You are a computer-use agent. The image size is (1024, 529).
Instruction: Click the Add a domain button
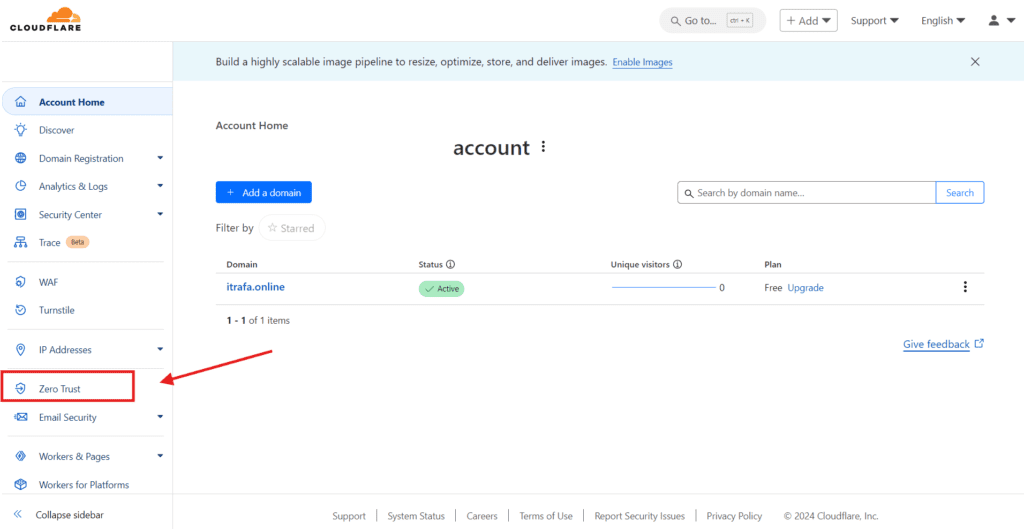click(x=264, y=193)
